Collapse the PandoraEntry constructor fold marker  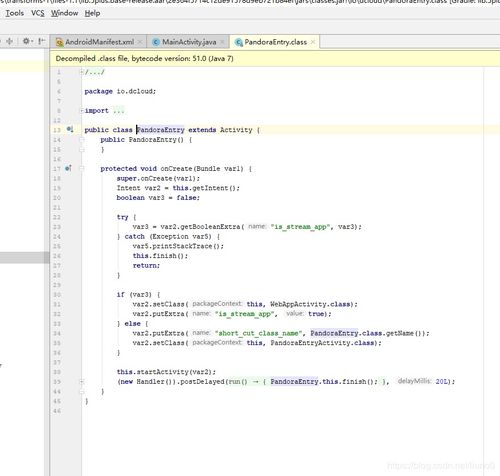click(82, 140)
